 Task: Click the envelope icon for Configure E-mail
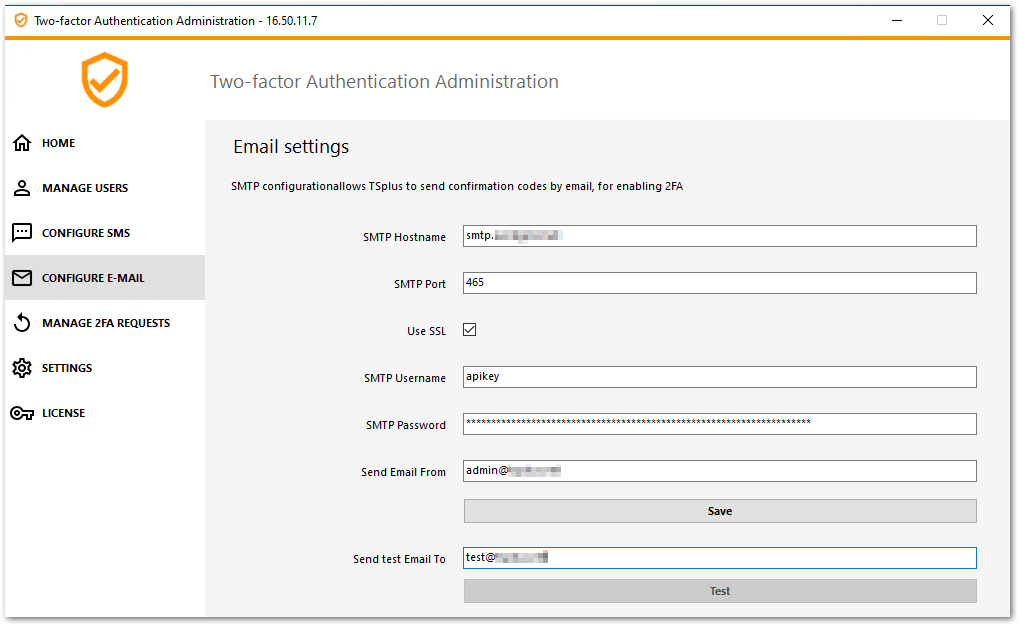point(22,277)
